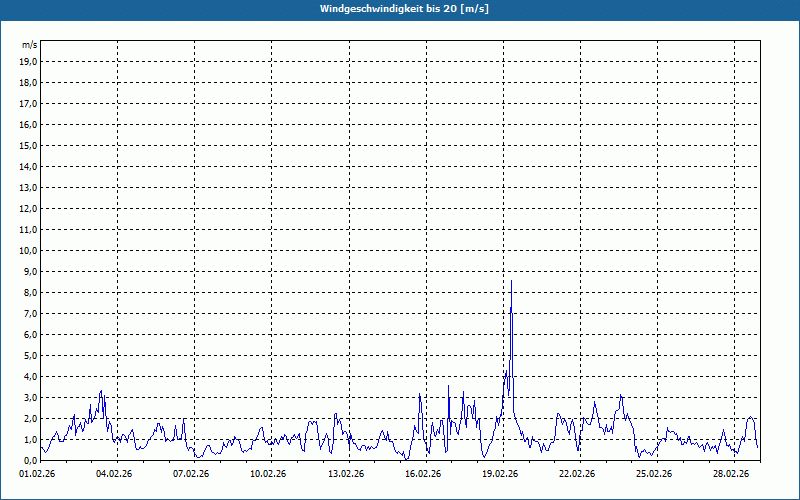Click the 9,0 y-axis value label
800x500 pixels.
[x=30, y=272]
